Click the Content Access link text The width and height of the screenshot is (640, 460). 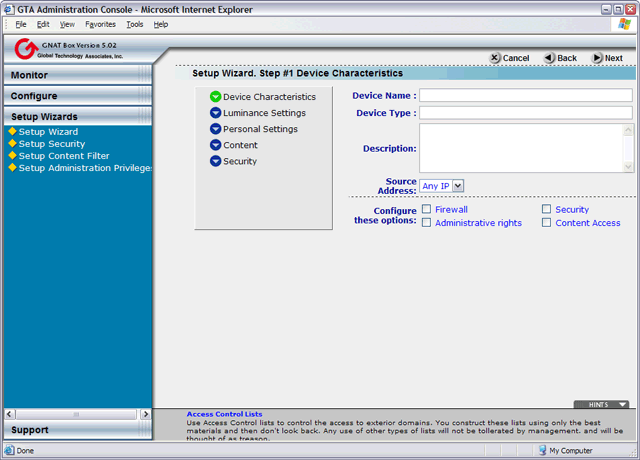pyautogui.click(x=588, y=223)
